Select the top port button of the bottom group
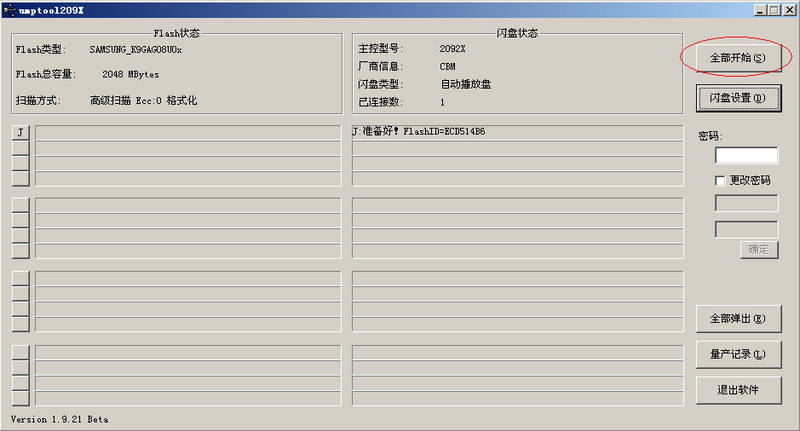The image size is (800, 431). click(21, 353)
